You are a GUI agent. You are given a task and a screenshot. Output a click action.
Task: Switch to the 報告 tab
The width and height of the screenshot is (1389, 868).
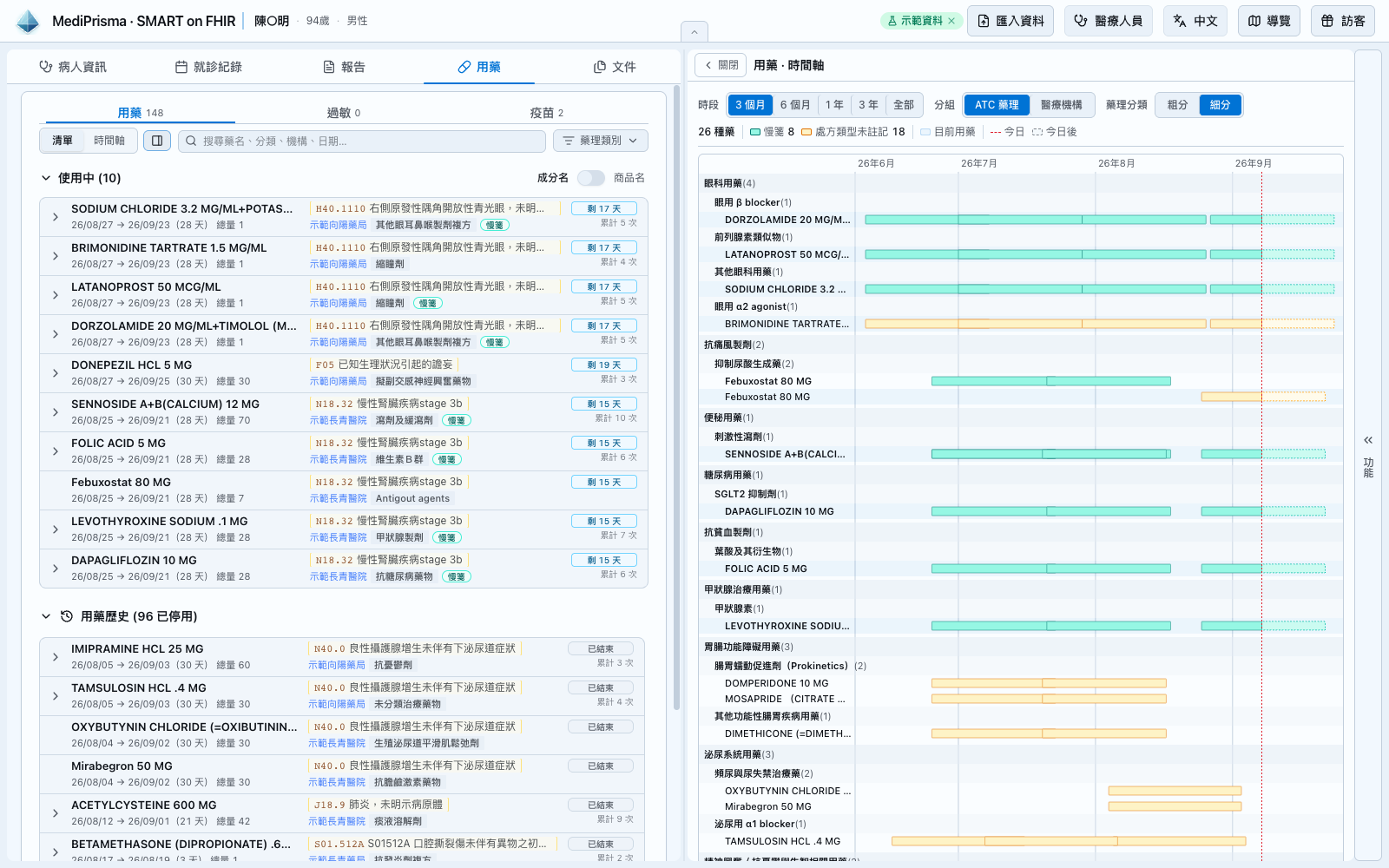click(x=344, y=67)
